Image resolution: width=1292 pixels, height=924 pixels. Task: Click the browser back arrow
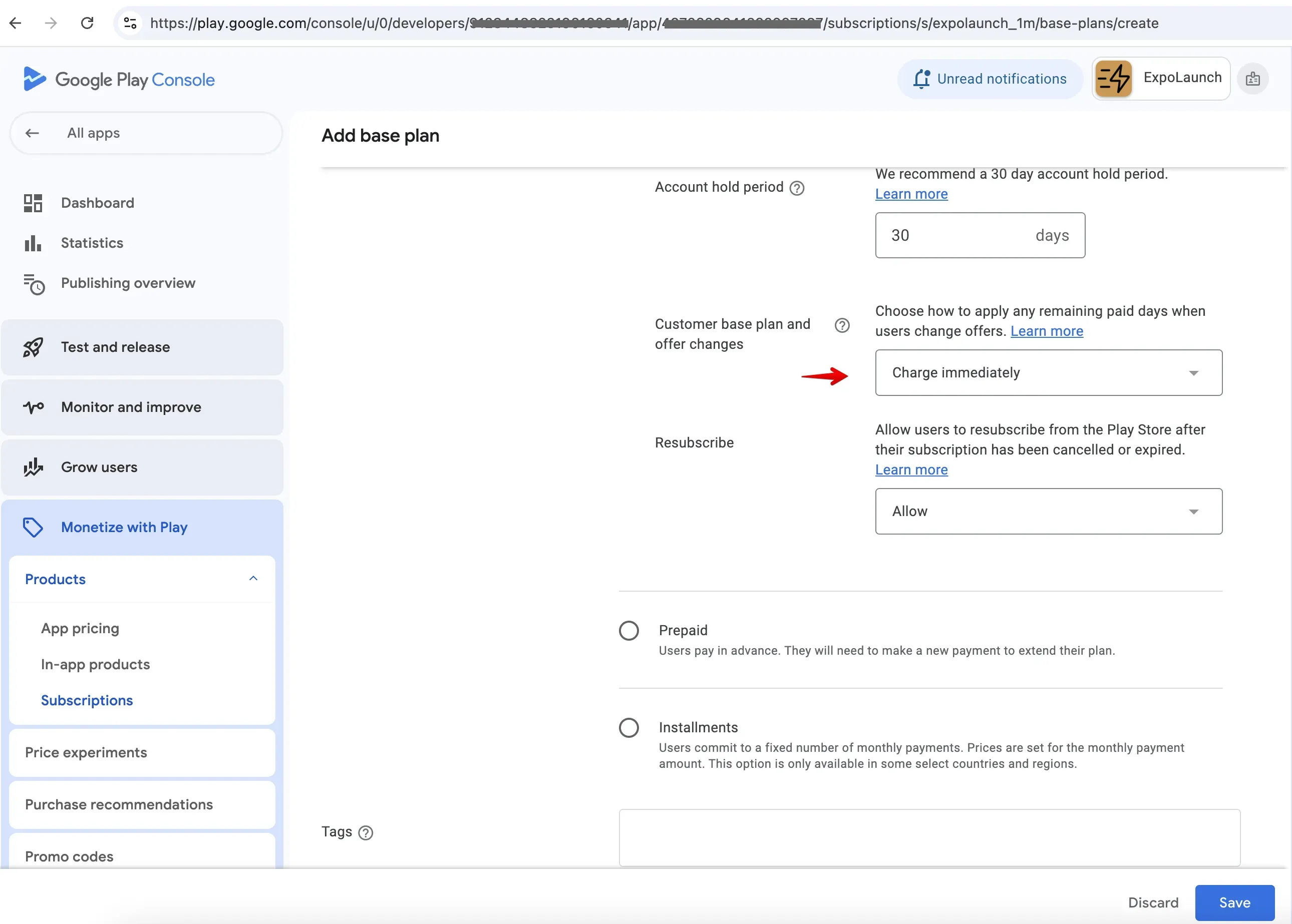coord(16,24)
